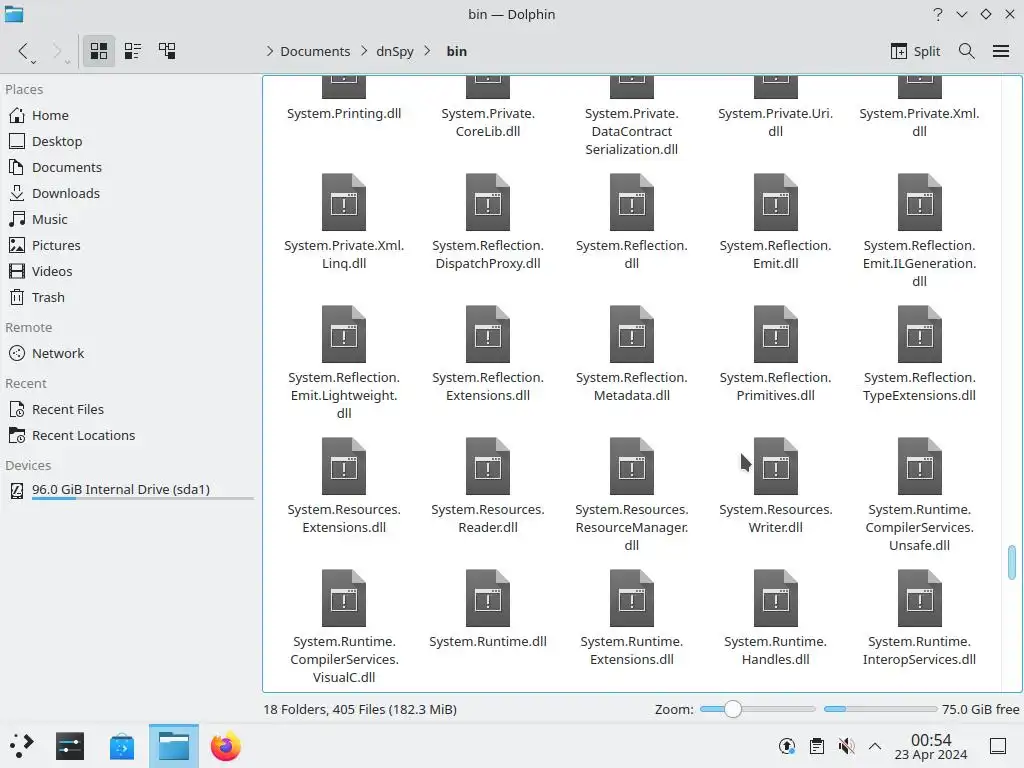
Task: Select System.Resources.Extensions.dll file icon
Action: (344, 466)
